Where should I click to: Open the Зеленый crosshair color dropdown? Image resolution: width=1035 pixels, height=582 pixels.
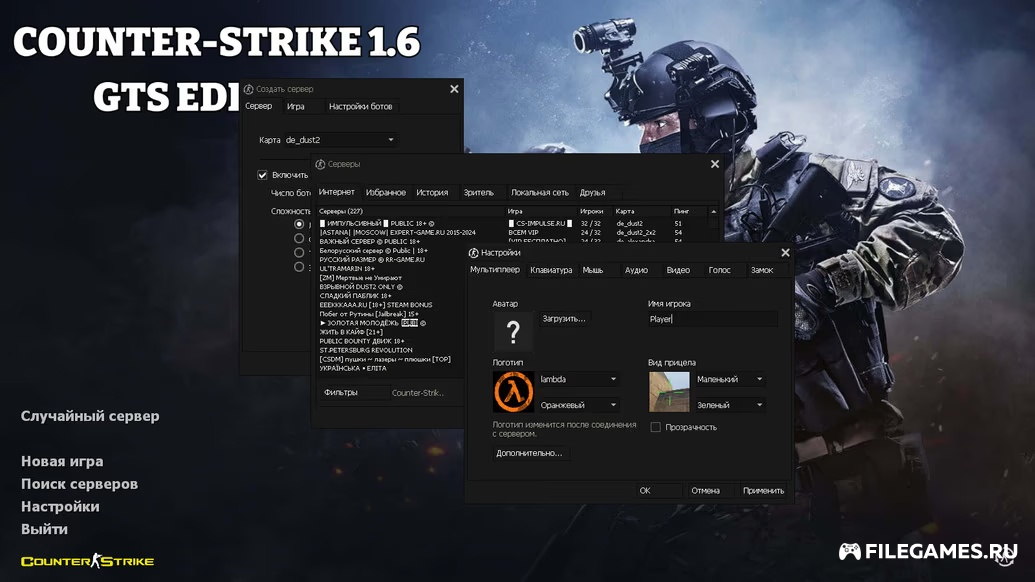(730, 405)
